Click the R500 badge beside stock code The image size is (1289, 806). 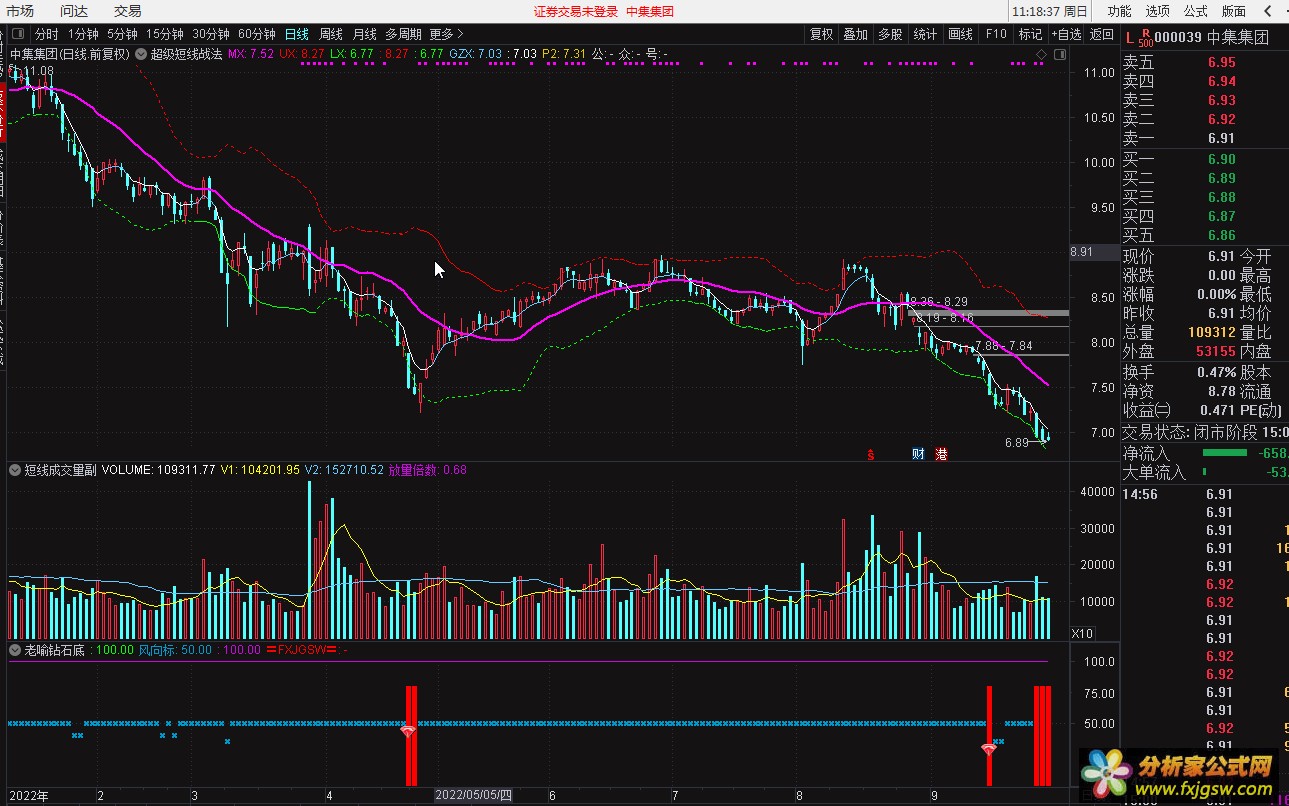(1145, 38)
